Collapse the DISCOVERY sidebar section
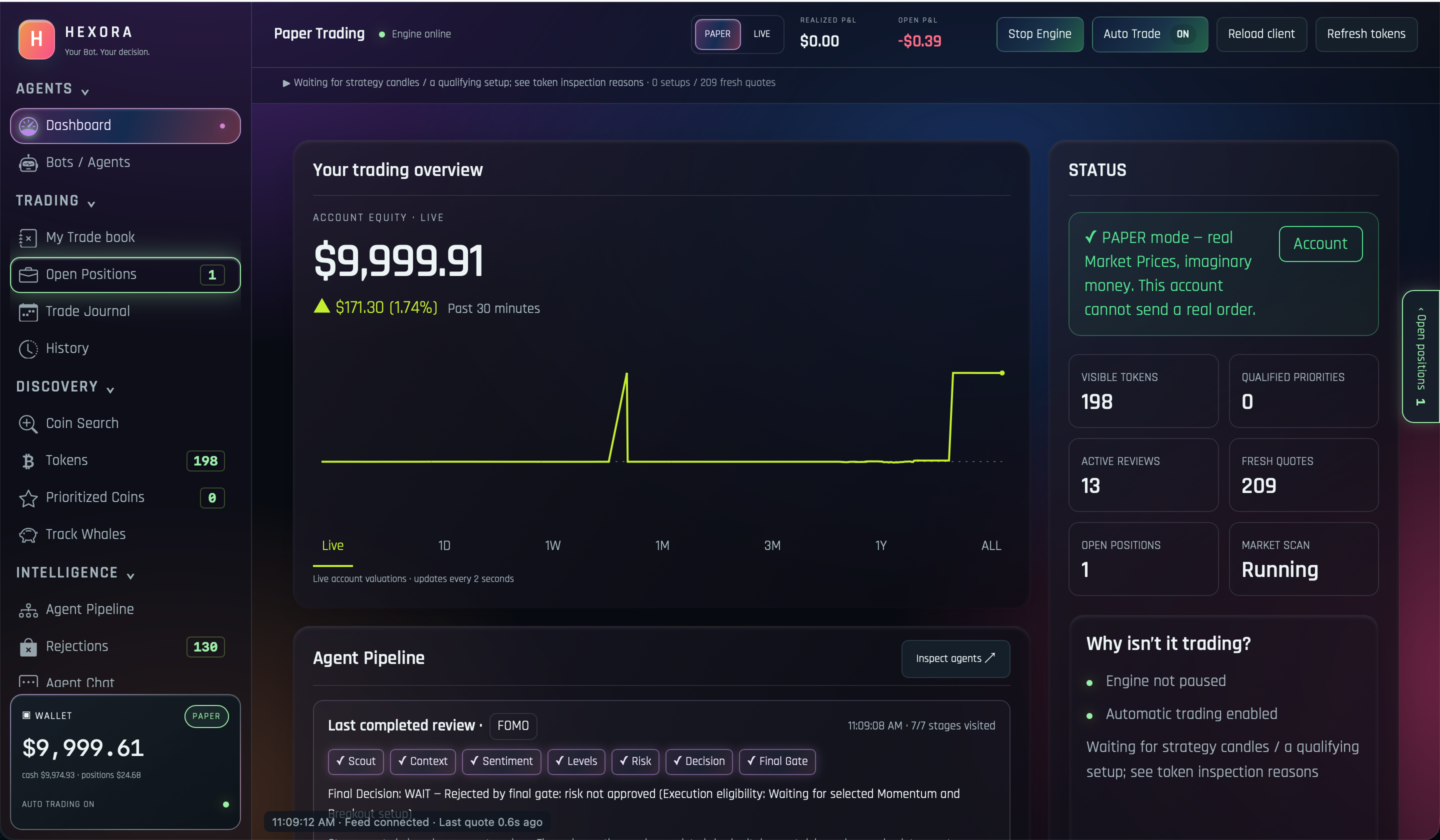 click(65, 387)
